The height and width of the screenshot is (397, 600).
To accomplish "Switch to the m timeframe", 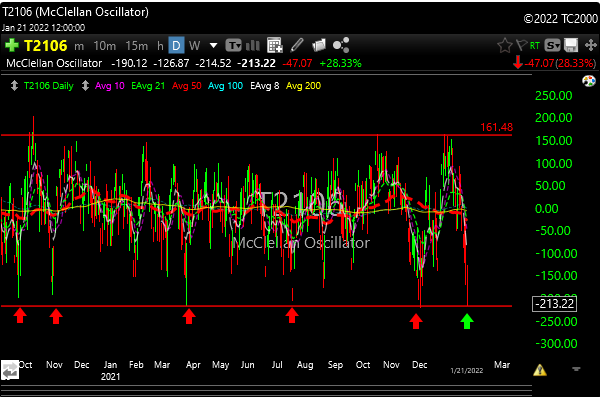I will click(79, 46).
